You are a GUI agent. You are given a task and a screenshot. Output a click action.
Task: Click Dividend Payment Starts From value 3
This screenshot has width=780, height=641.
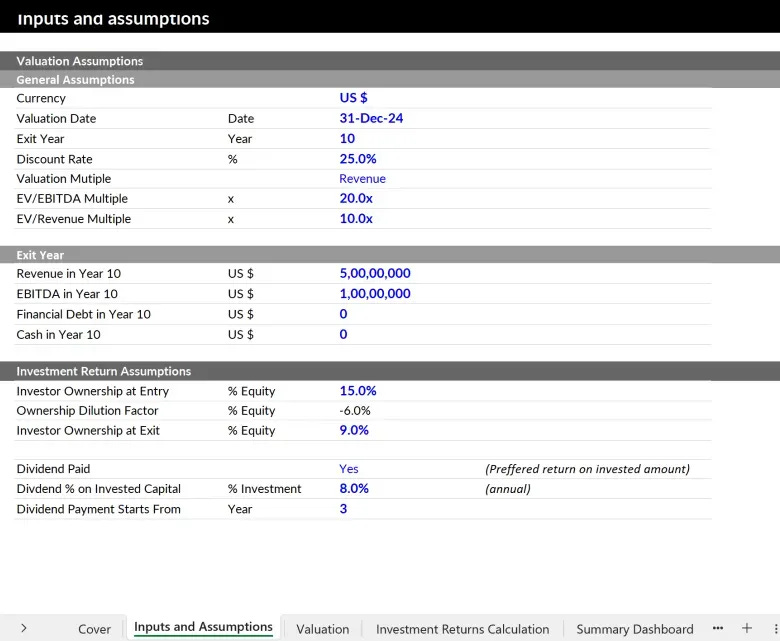click(x=343, y=509)
